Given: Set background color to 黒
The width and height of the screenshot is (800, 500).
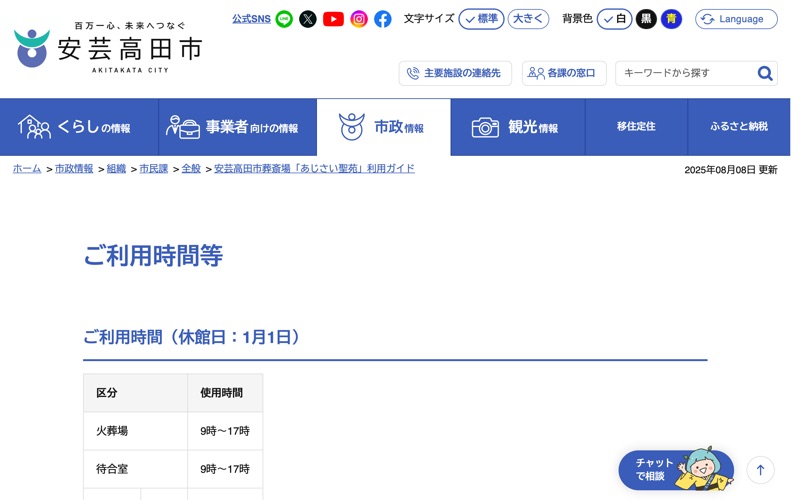Looking at the screenshot, I should point(646,19).
